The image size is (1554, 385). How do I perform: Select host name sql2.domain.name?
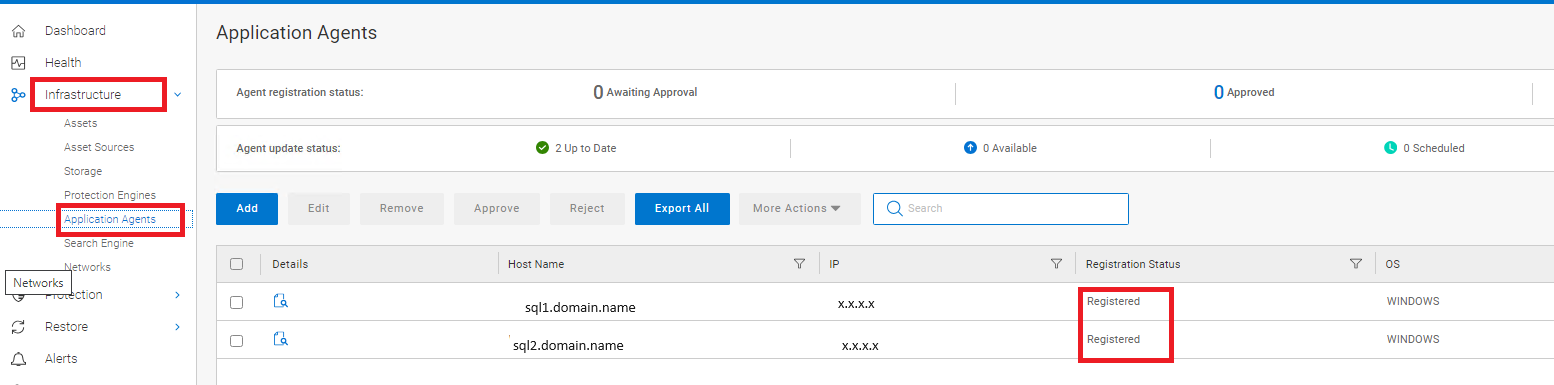tap(567, 345)
